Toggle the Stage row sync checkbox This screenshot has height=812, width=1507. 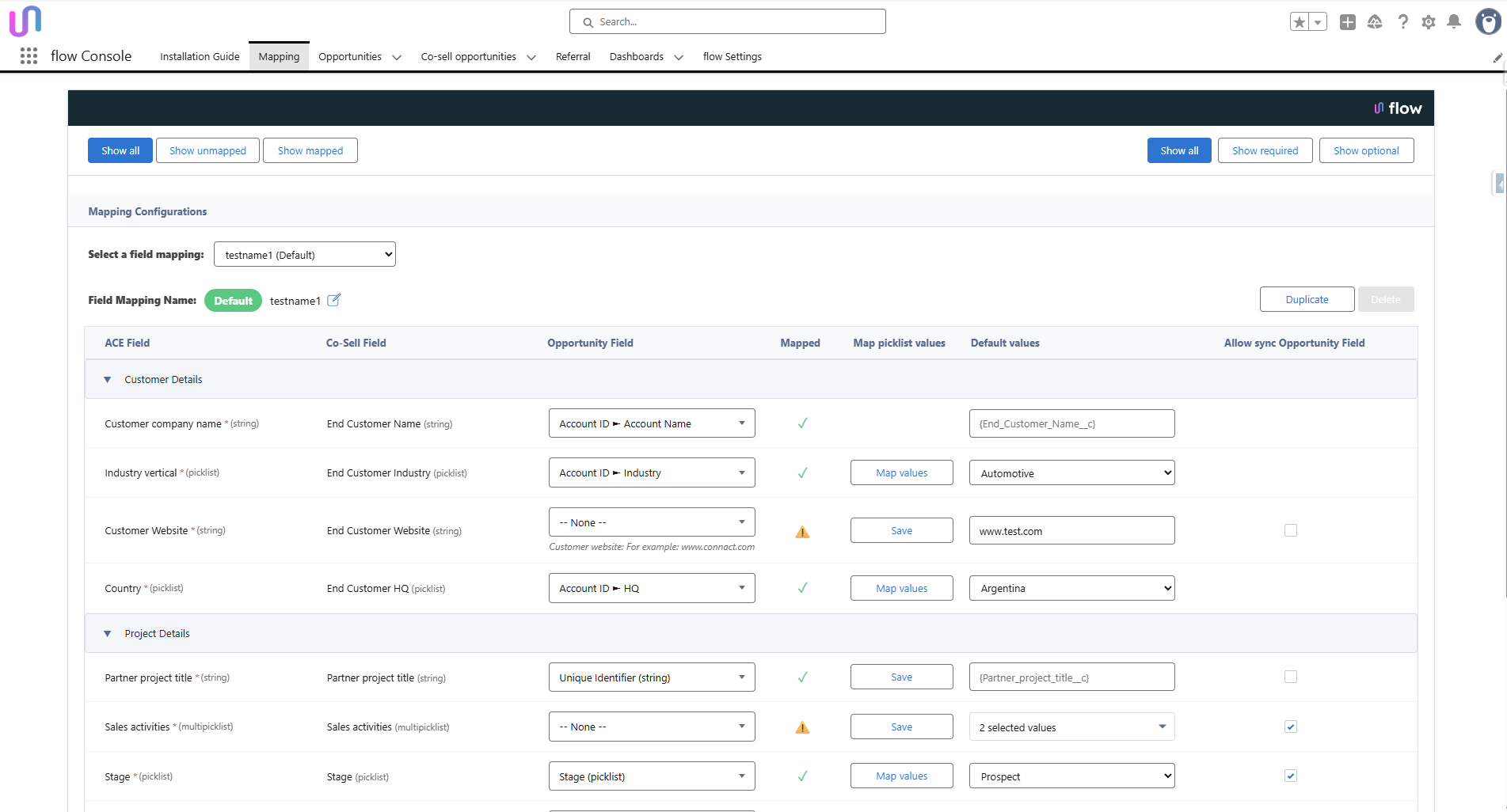click(x=1291, y=776)
